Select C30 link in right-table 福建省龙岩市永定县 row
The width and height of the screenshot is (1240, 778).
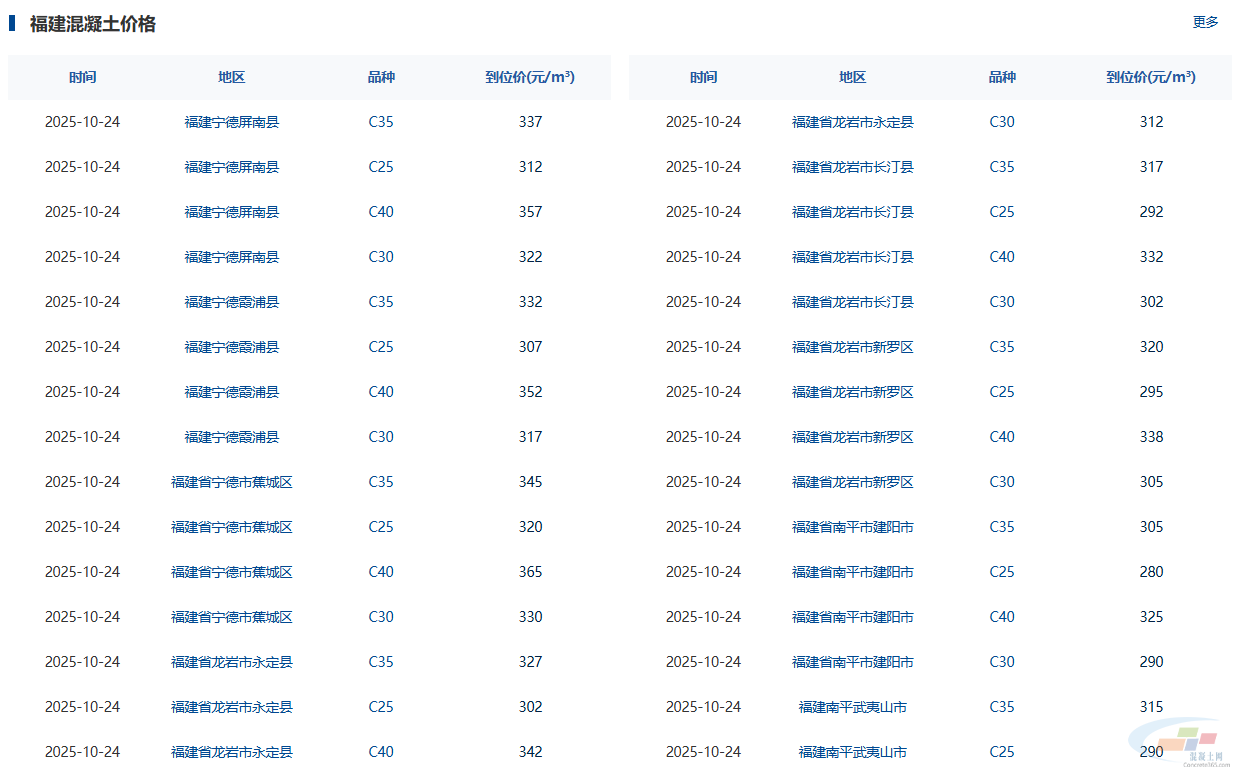point(1002,122)
